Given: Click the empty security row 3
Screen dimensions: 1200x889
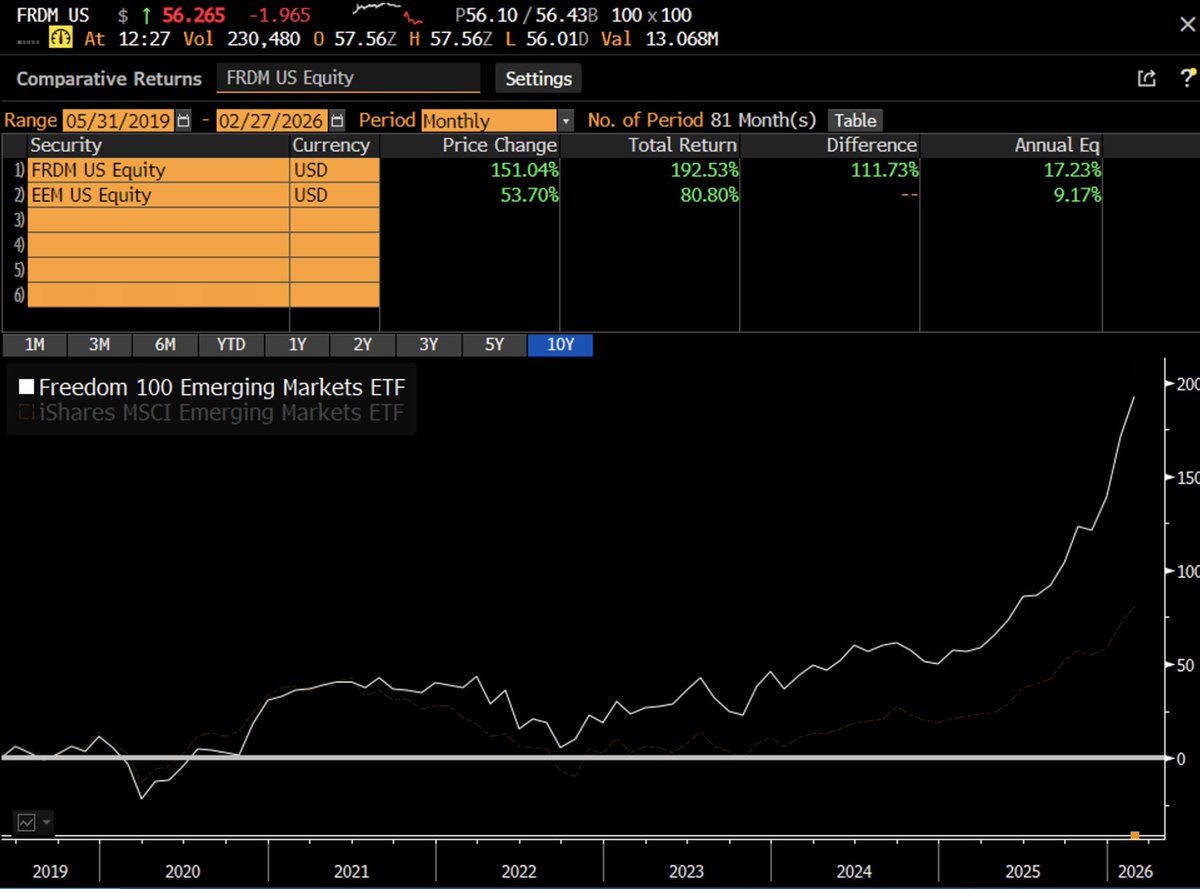Looking at the screenshot, I should coord(158,220).
